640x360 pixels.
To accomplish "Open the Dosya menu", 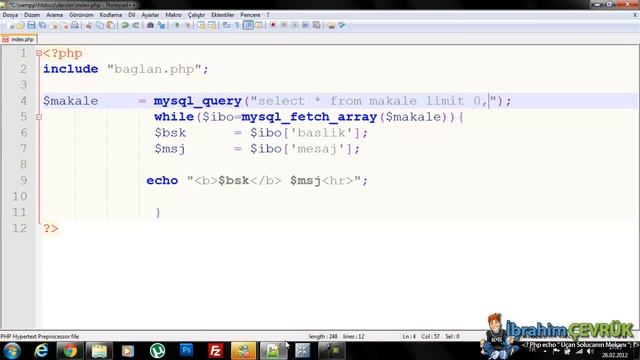I will click(10, 15).
